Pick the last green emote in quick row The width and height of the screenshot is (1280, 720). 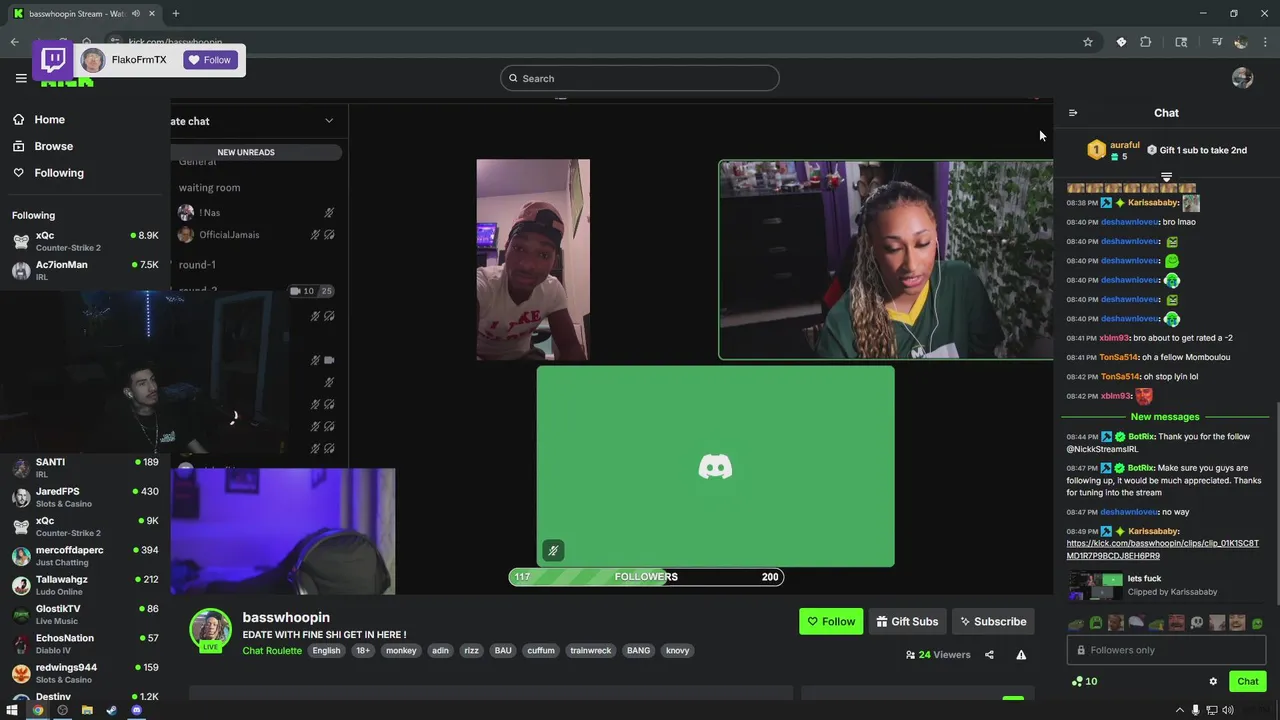point(1257,623)
